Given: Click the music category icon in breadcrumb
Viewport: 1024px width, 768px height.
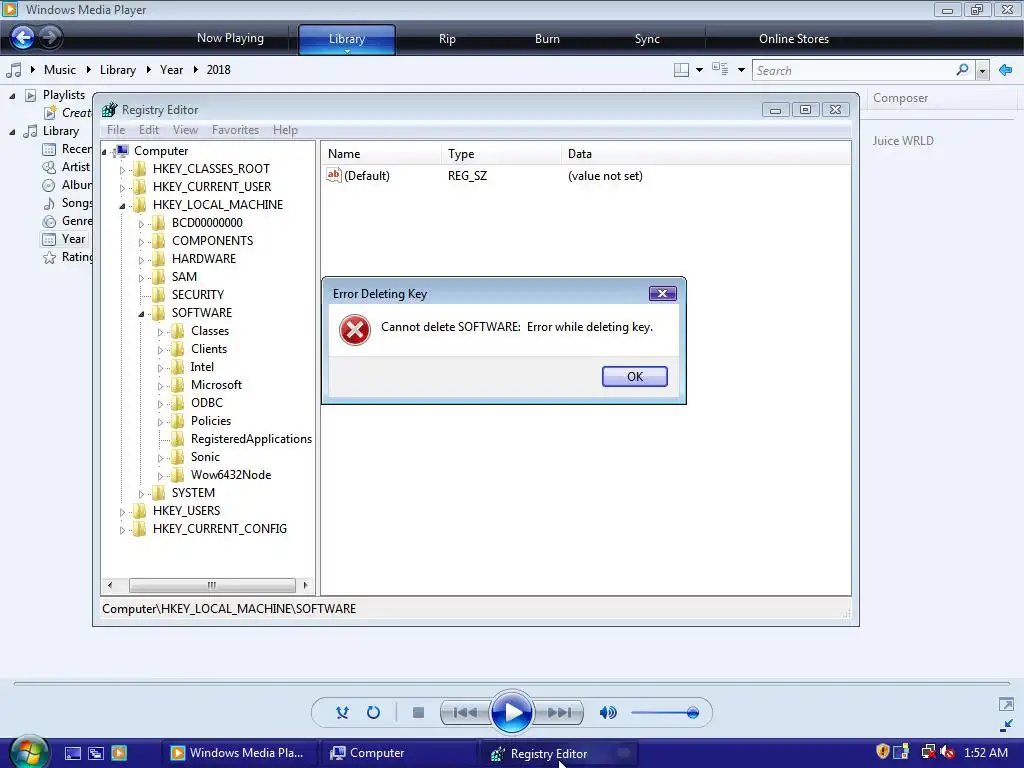Looking at the screenshot, I should tap(13, 70).
